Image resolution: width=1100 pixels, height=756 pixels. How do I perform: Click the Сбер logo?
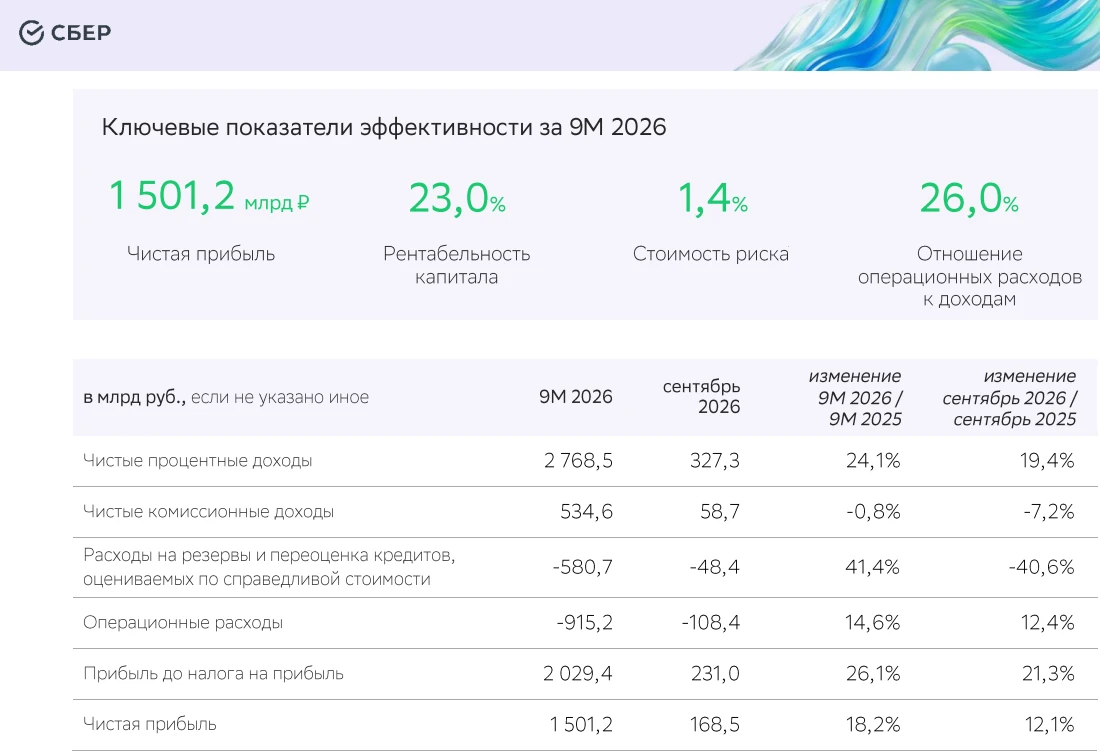pyautogui.click(x=65, y=32)
